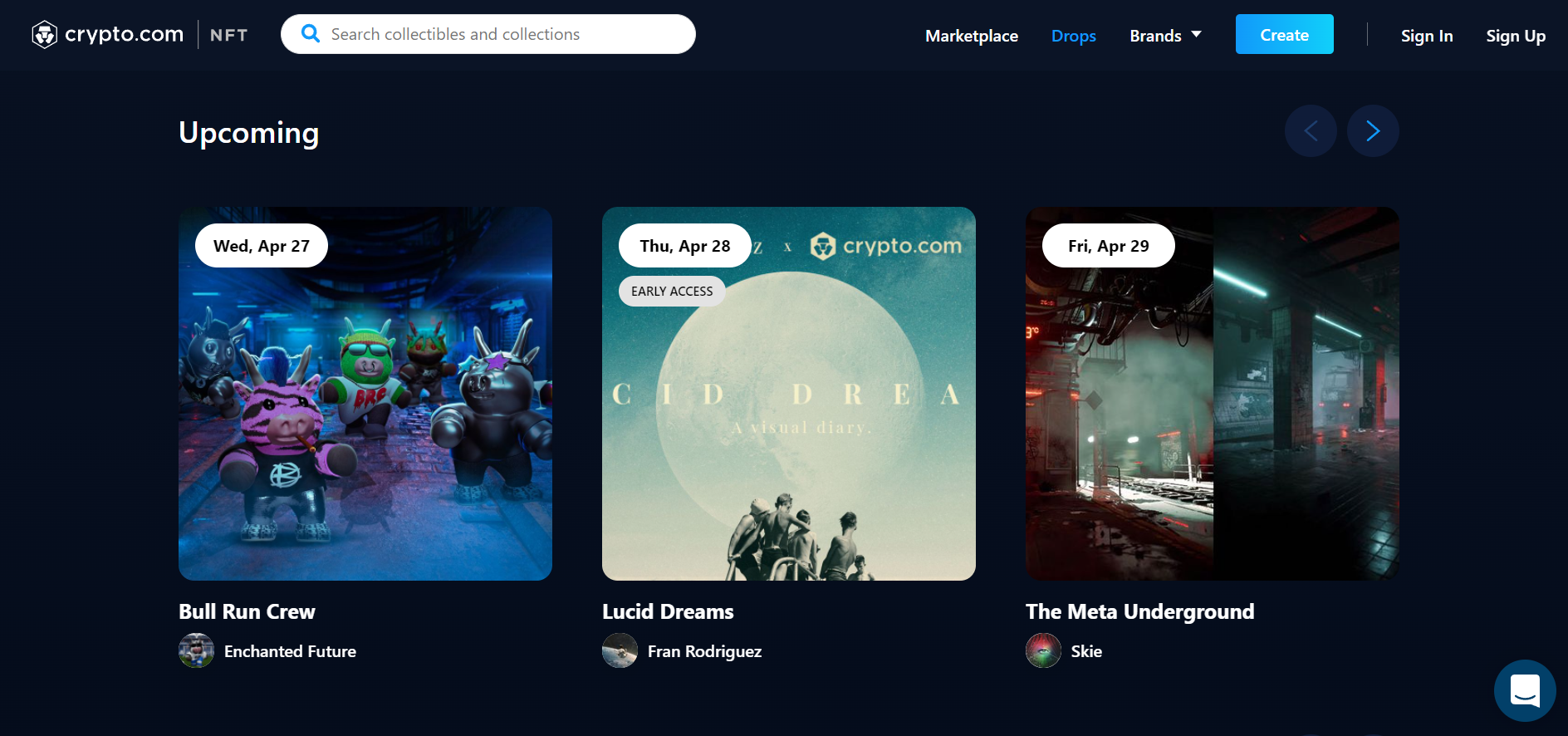
Task: Show previous upcoming drops with left arrow
Action: tap(1311, 131)
